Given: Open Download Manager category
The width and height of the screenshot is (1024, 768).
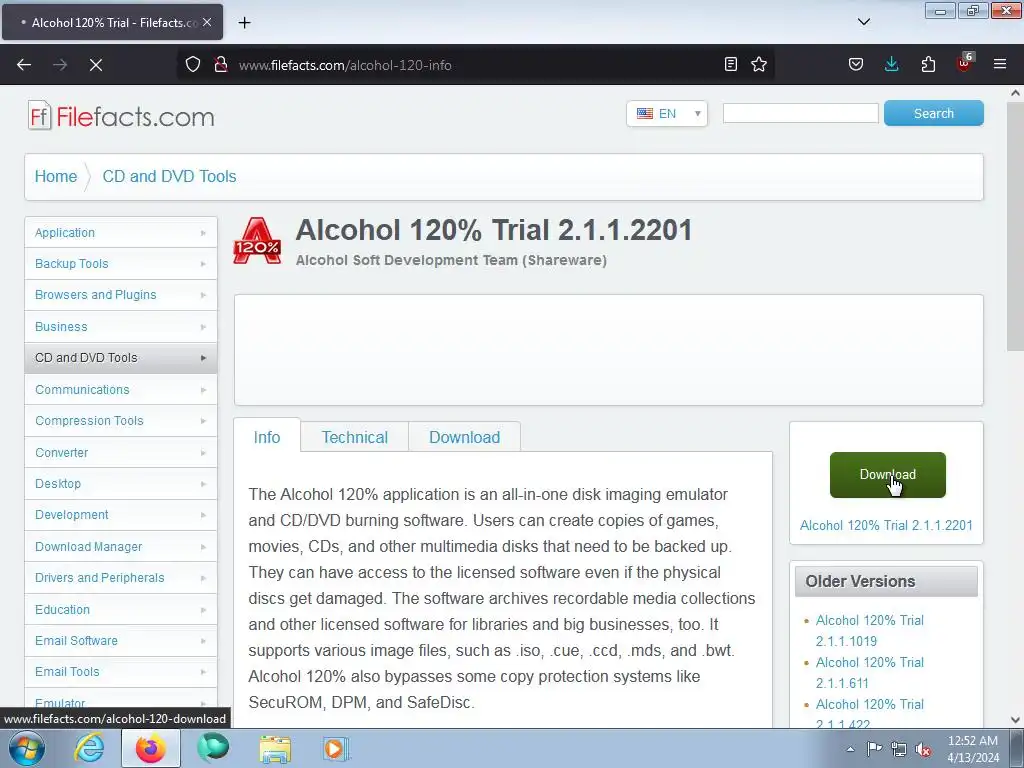Looking at the screenshot, I should pos(121,547).
